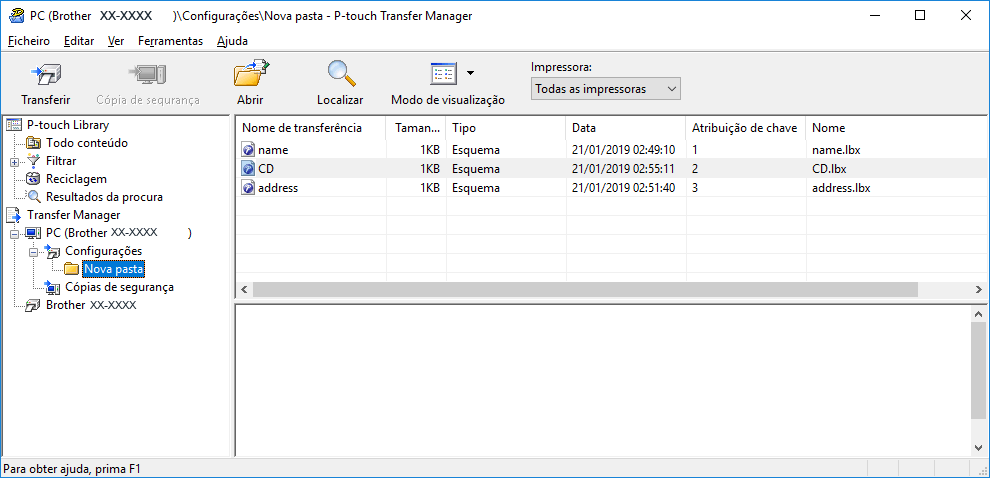Viewport: 990px width, 478px height.
Task: Select Resultados da procura tree item
Action: pos(104,197)
